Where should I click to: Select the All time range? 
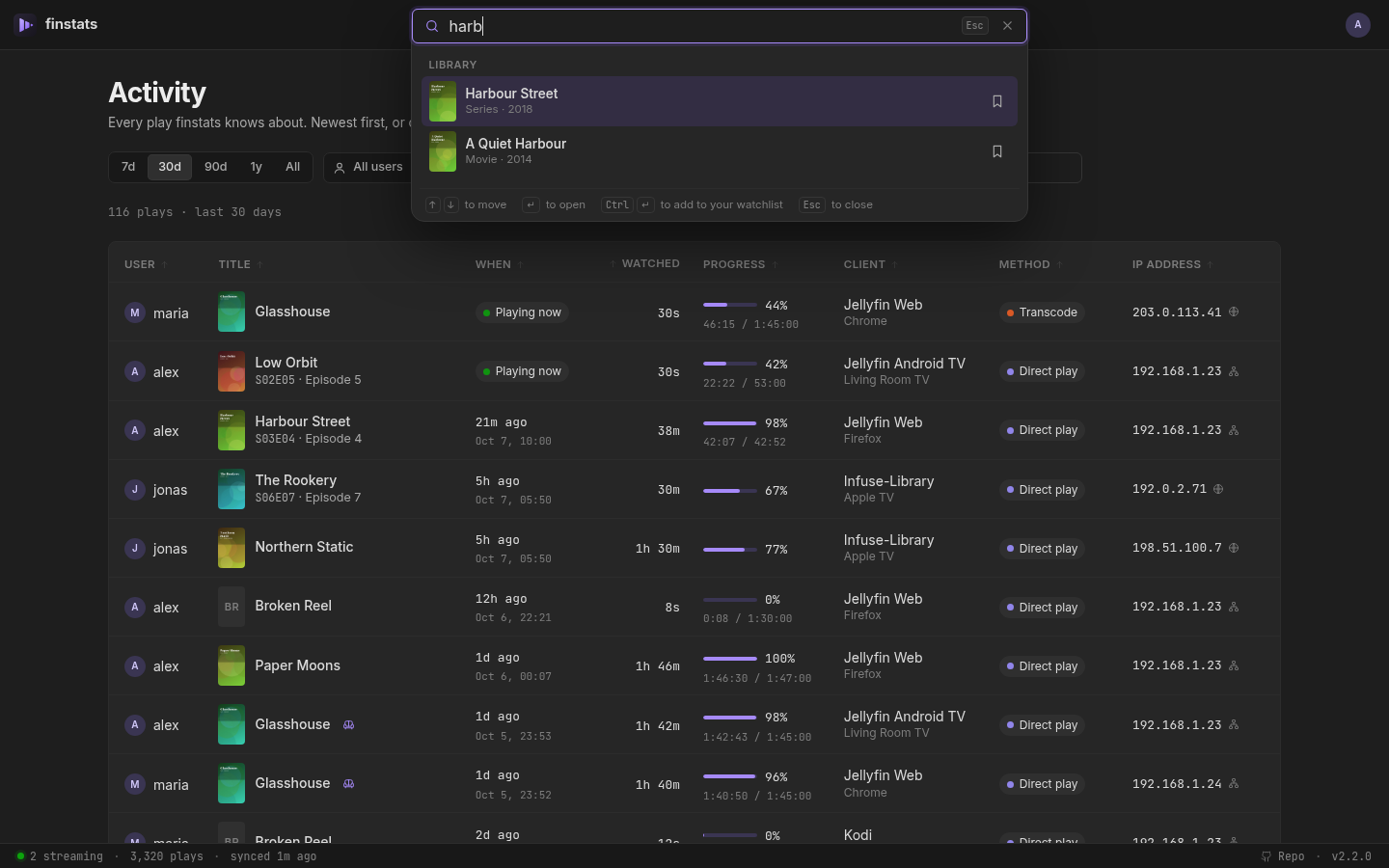(x=292, y=167)
